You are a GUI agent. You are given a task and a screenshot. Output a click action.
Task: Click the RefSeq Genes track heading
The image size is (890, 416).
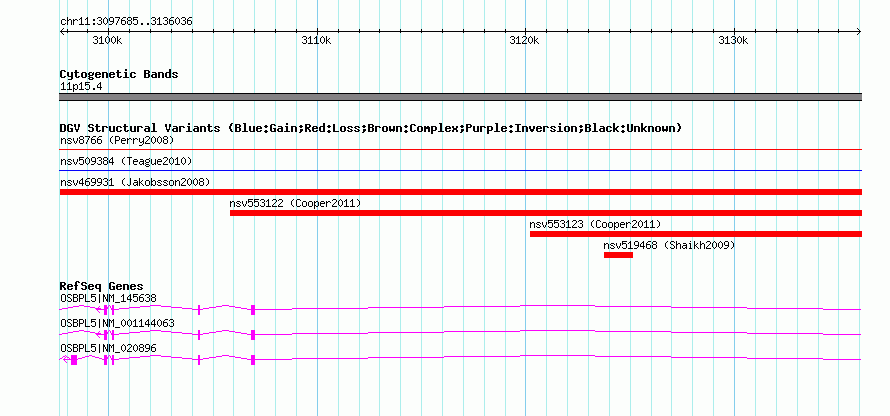pos(101,286)
